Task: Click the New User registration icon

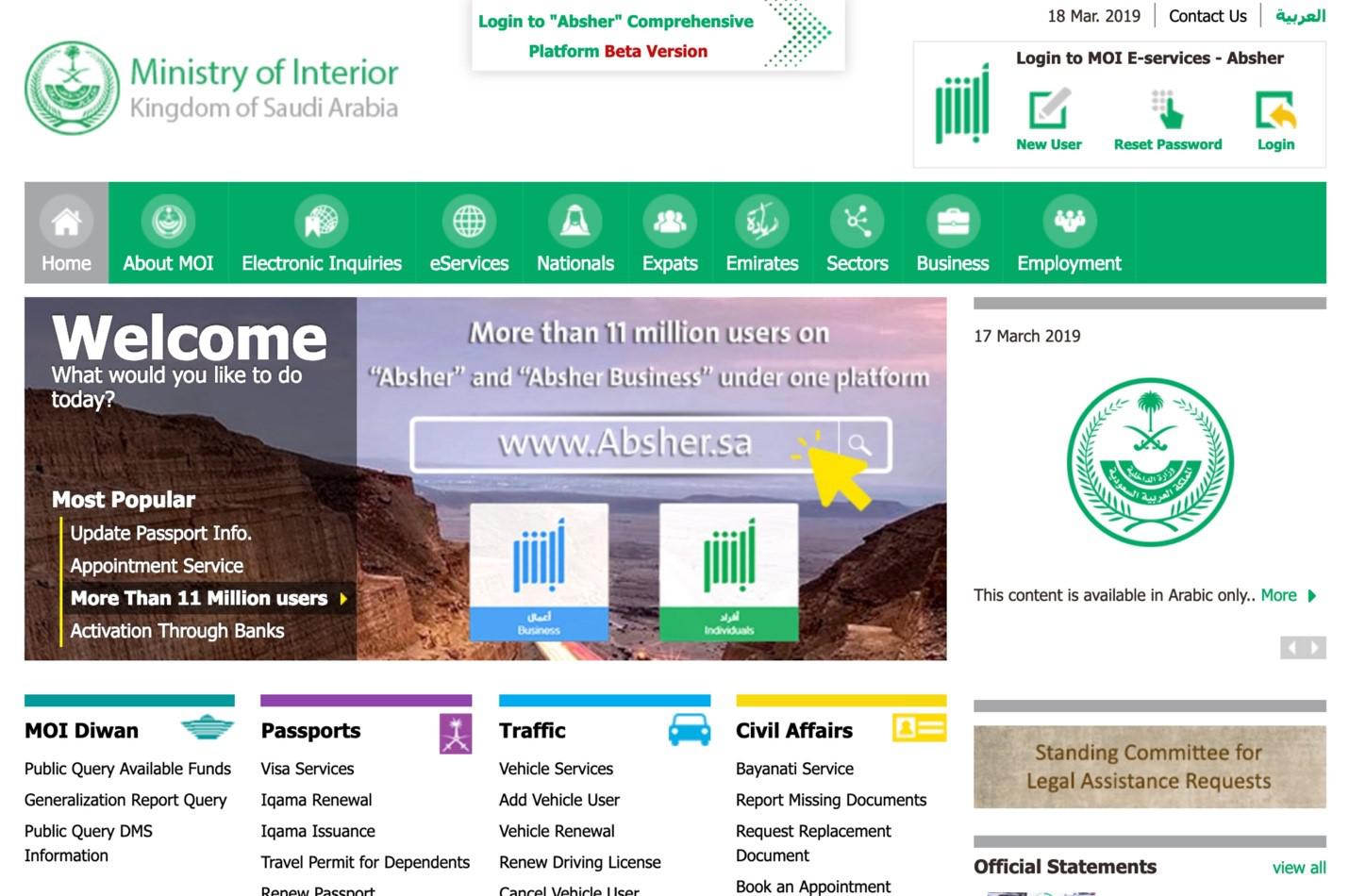Action: point(1048,109)
